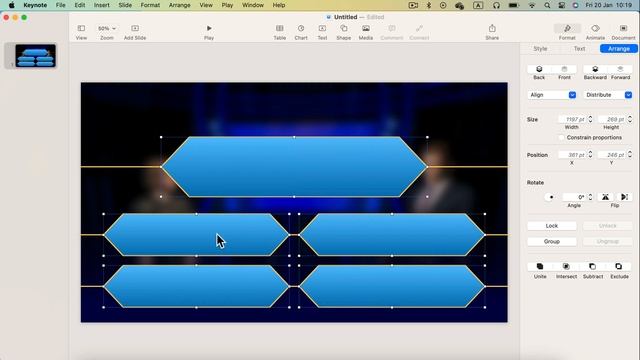Open the Slide menu
640x360 pixels.
click(125, 5)
